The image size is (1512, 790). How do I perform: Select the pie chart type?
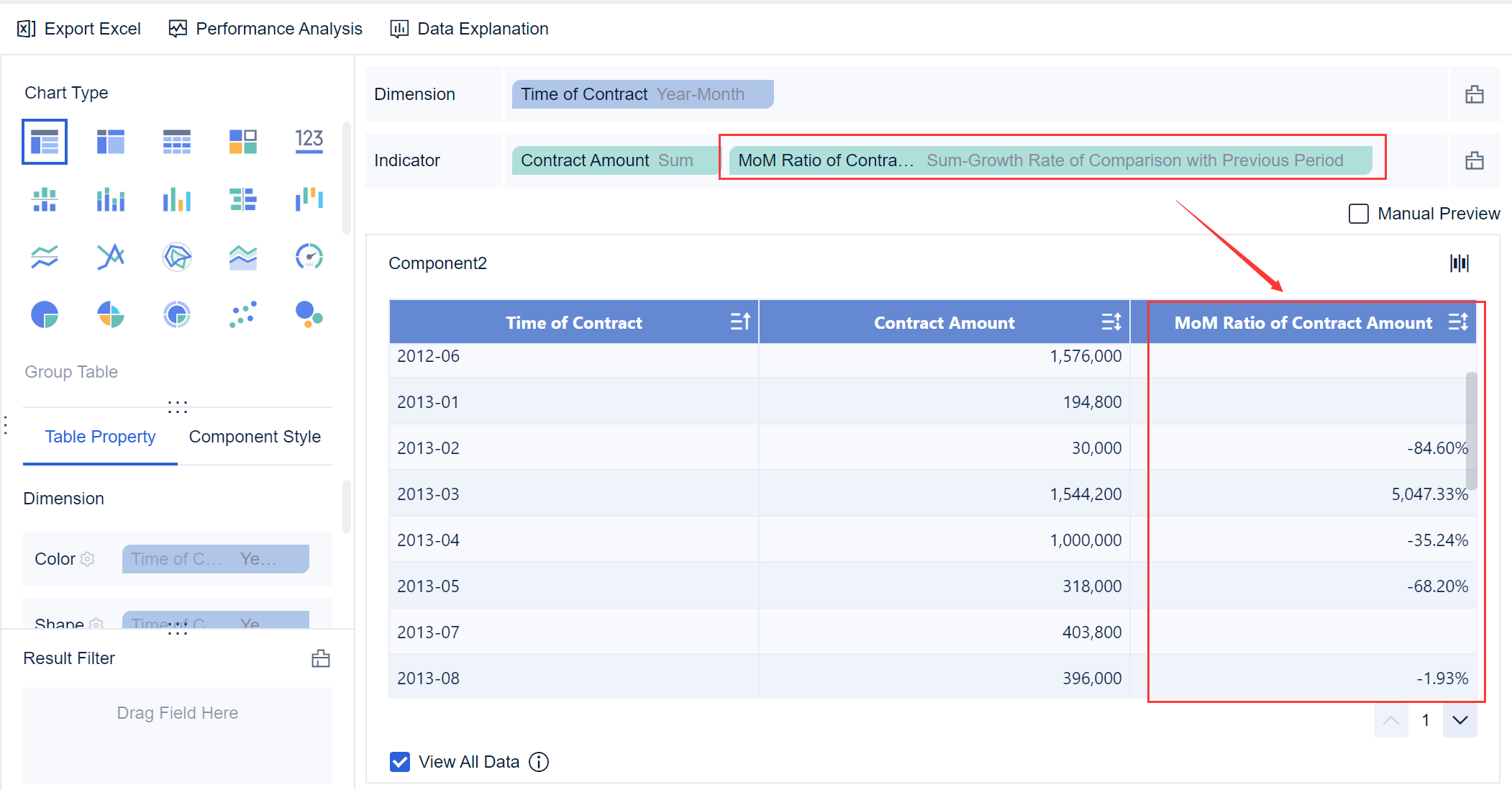[x=45, y=314]
